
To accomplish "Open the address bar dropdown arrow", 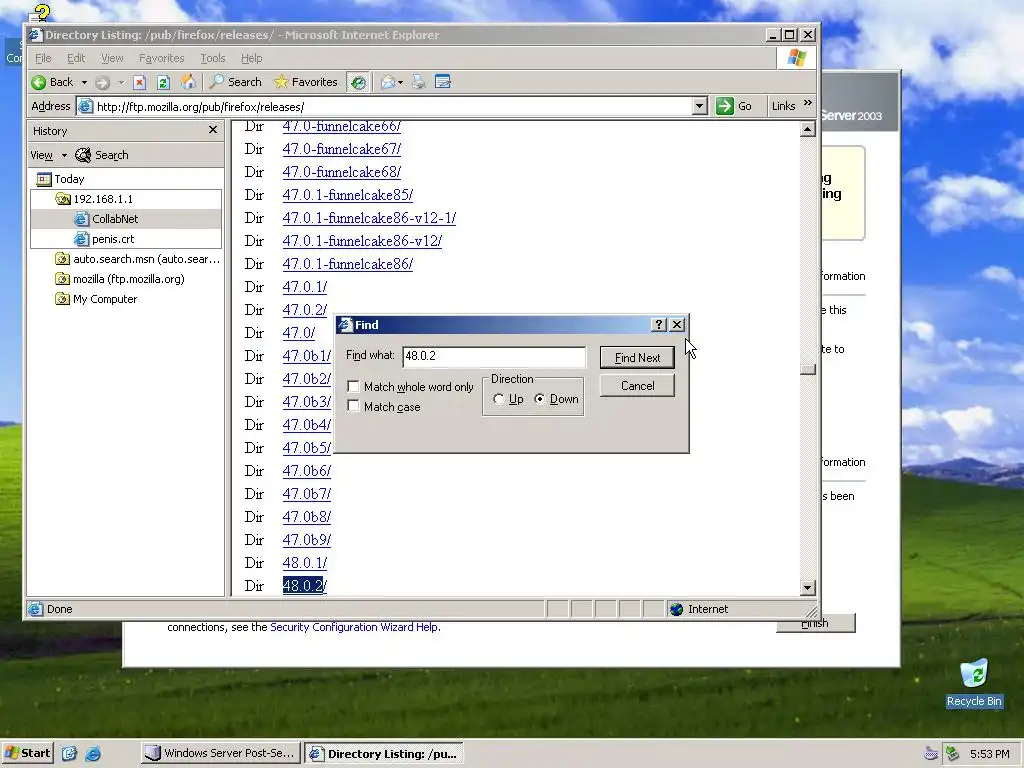I will tap(699, 106).
